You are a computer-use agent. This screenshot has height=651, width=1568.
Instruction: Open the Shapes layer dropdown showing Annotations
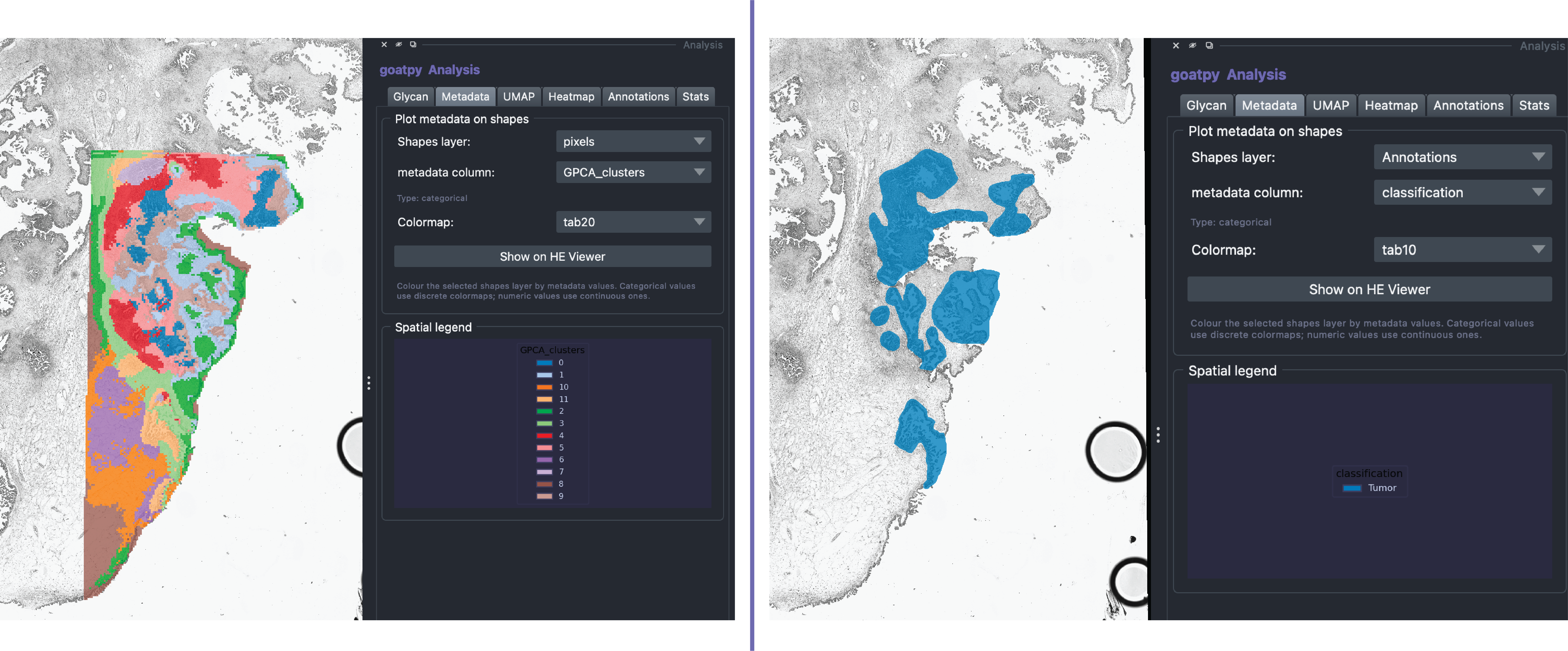(1462, 157)
